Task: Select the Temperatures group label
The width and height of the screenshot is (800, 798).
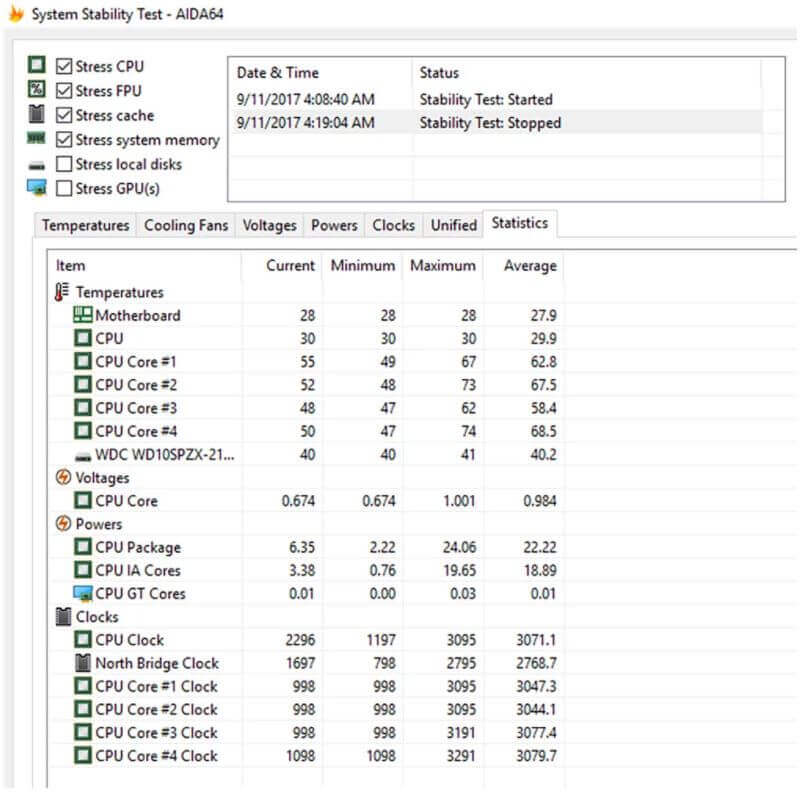Action: tap(119, 292)
